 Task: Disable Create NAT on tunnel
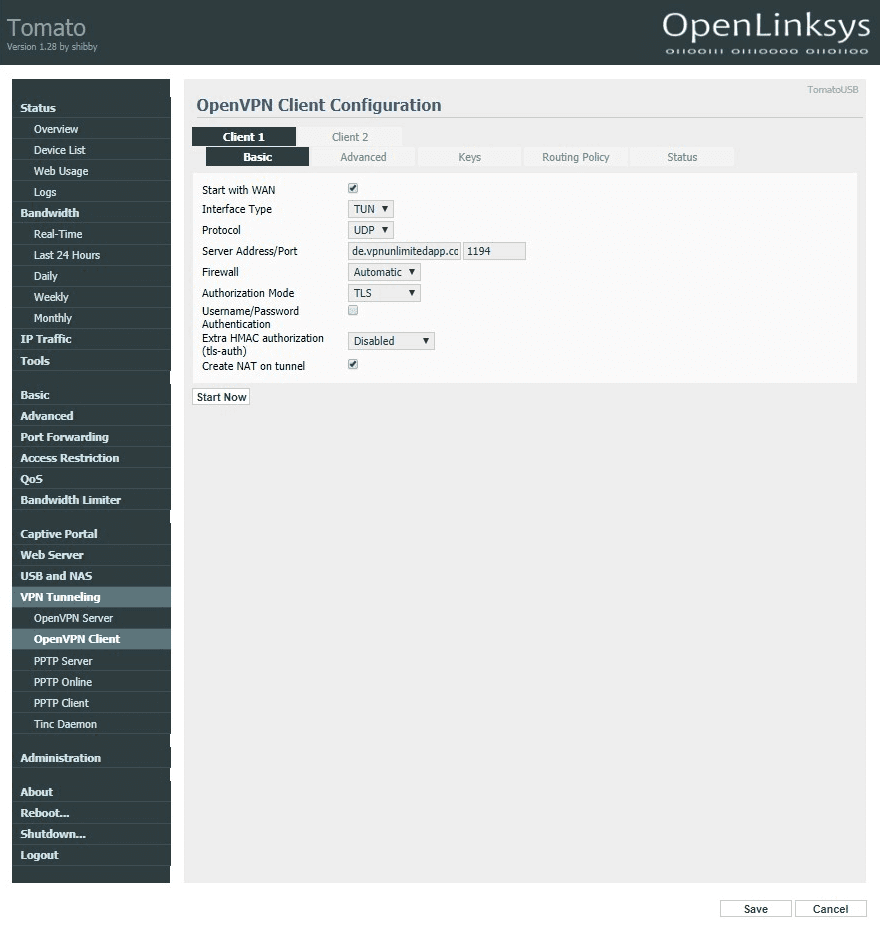click(352, 364)
